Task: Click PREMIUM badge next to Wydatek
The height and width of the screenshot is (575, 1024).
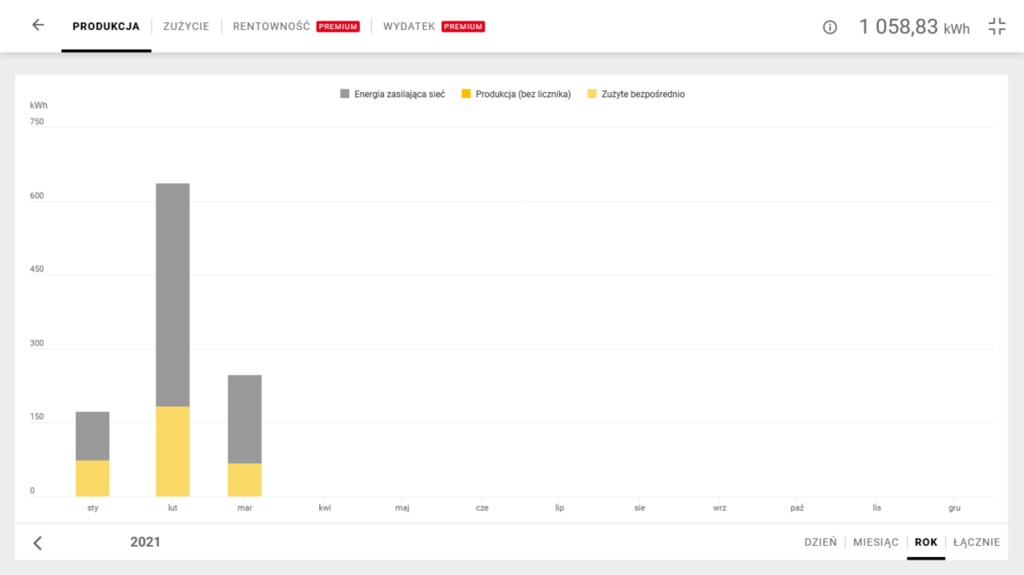Action: pos(463,27)
